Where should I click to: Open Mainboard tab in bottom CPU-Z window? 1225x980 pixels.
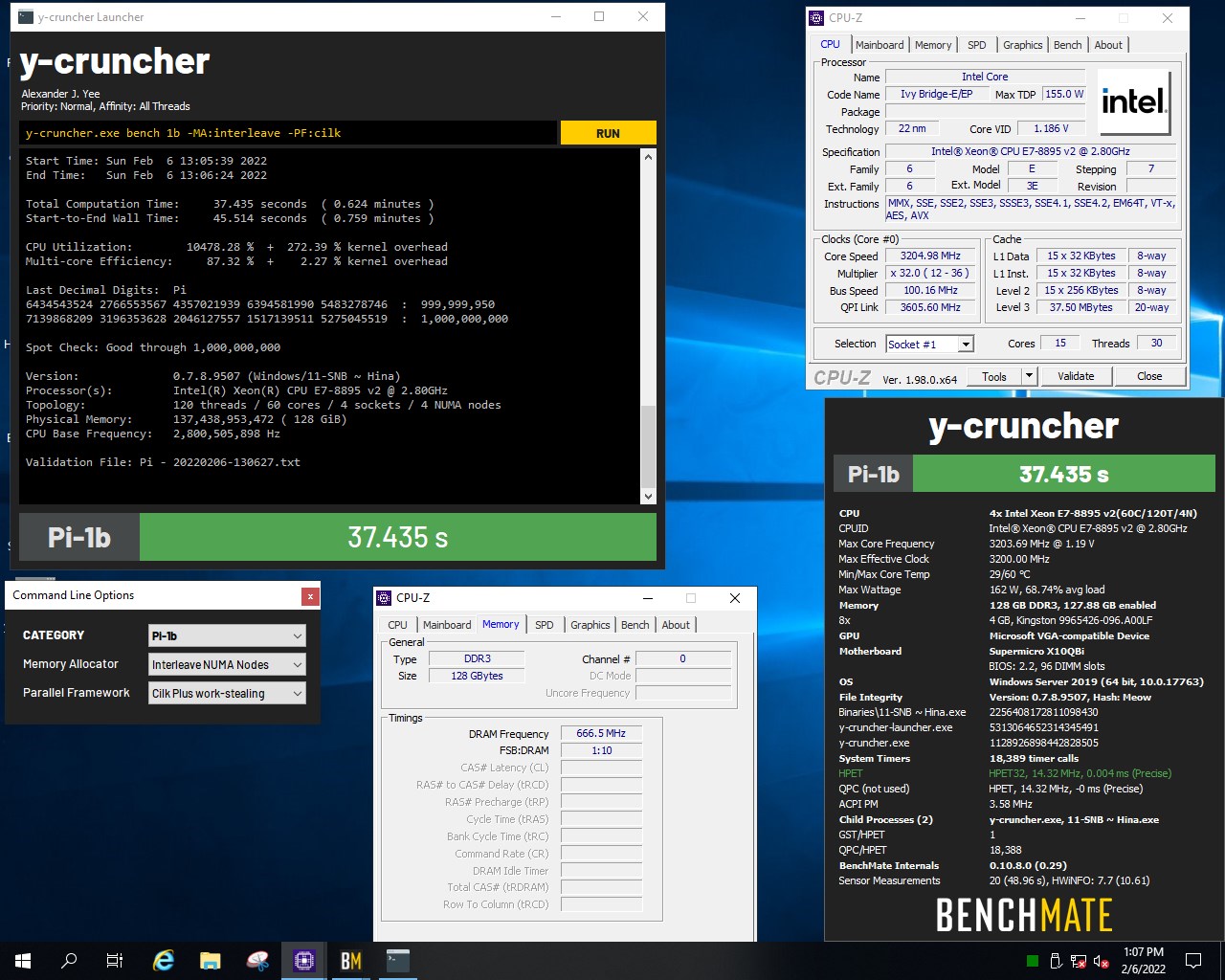coord(447,625)
